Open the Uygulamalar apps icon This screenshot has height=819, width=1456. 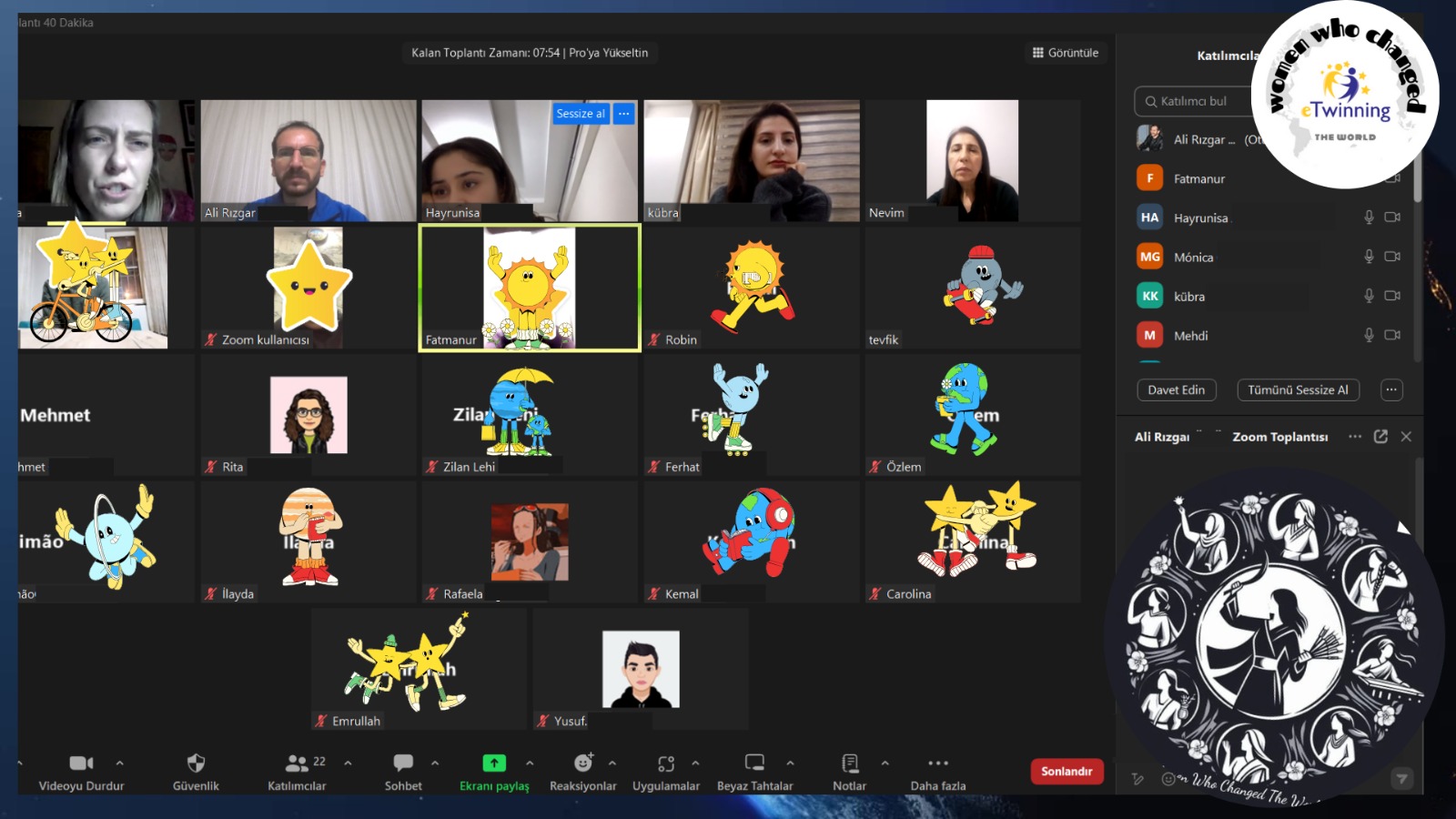(x=666, y=763)
